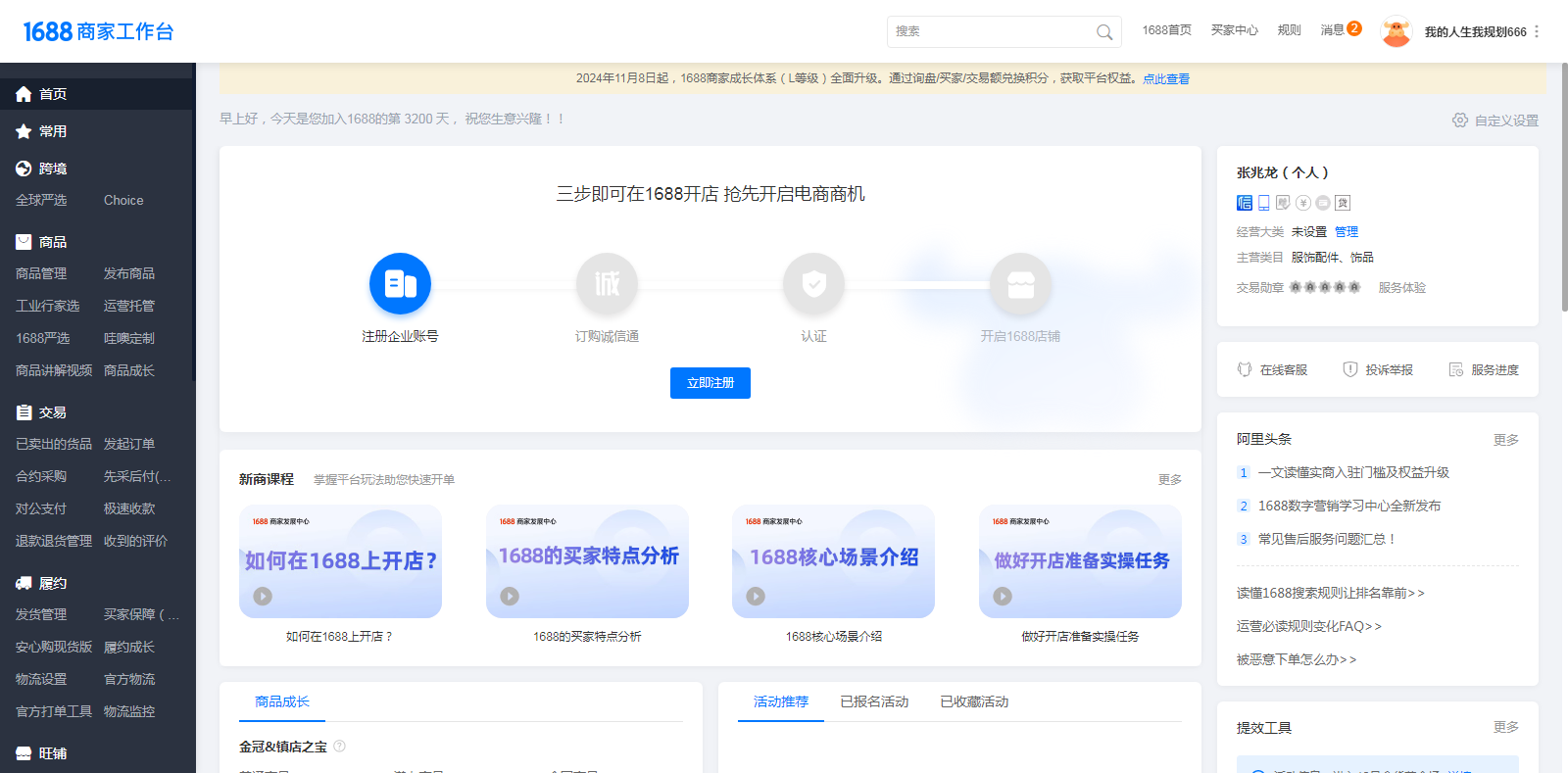Open headline 一文读懂实商入驻门槛及权益升级
Screen dimensions: 1568x773
coord(1353,472)
